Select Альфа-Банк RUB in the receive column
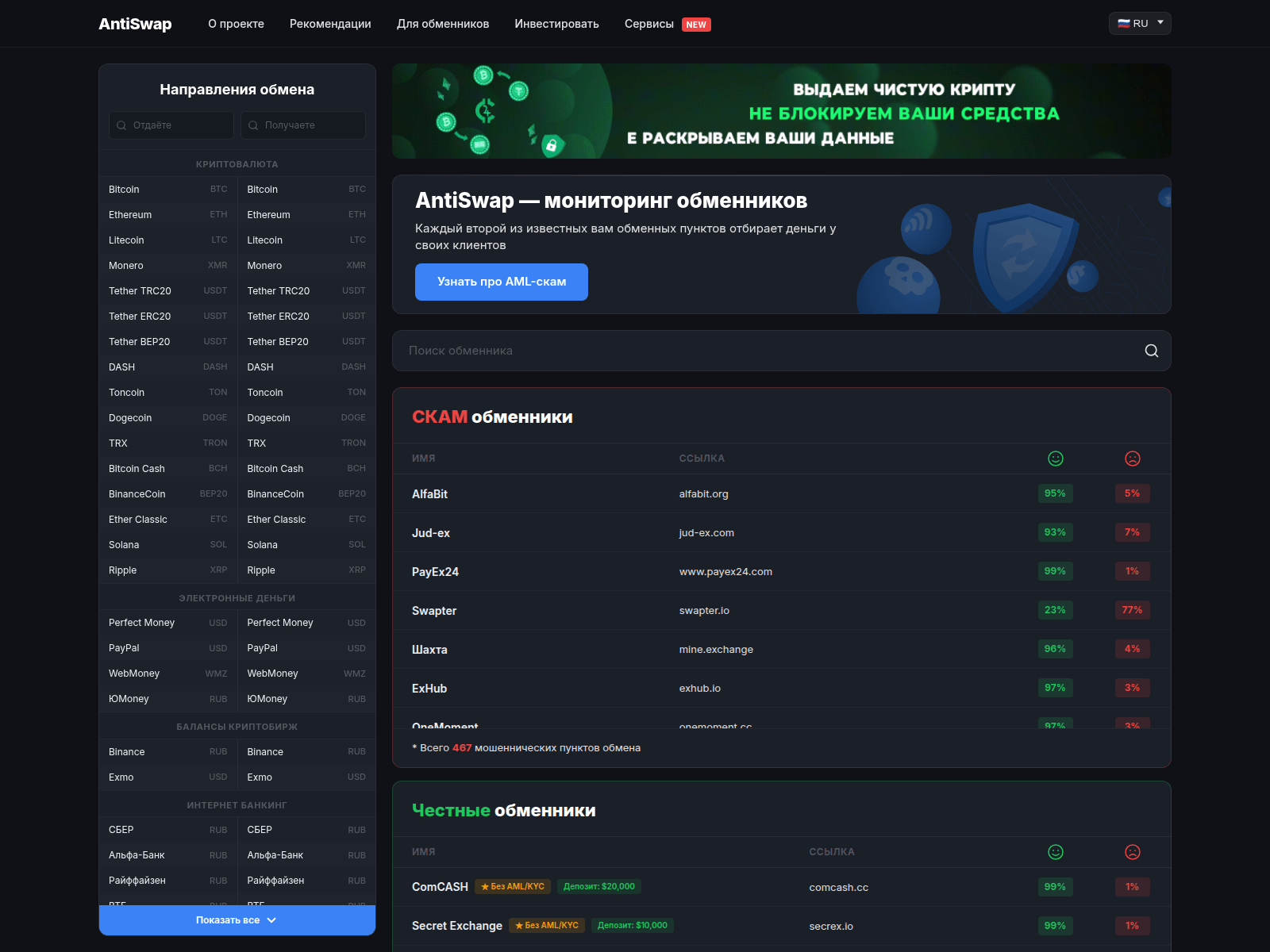Image resolution: width=1270 pixels, height=952 pixels. [306, 855]
